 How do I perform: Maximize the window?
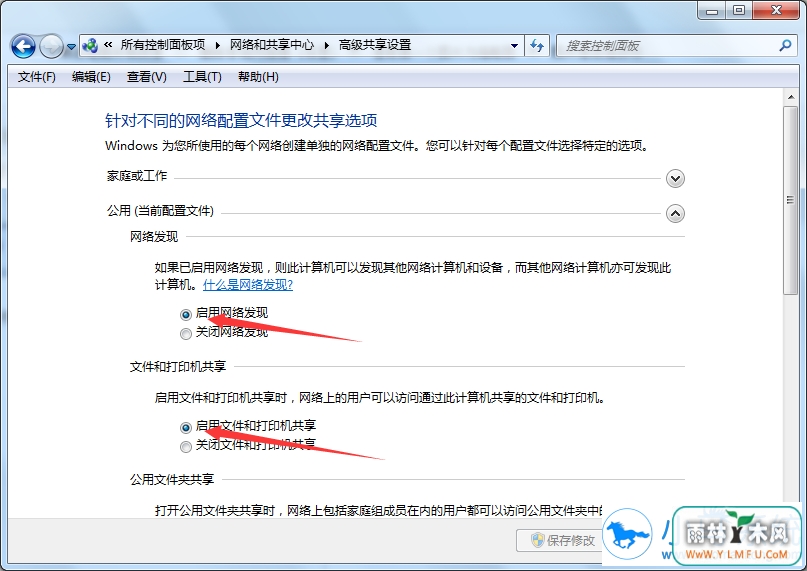pyautogui.click(x=739, y=10)
